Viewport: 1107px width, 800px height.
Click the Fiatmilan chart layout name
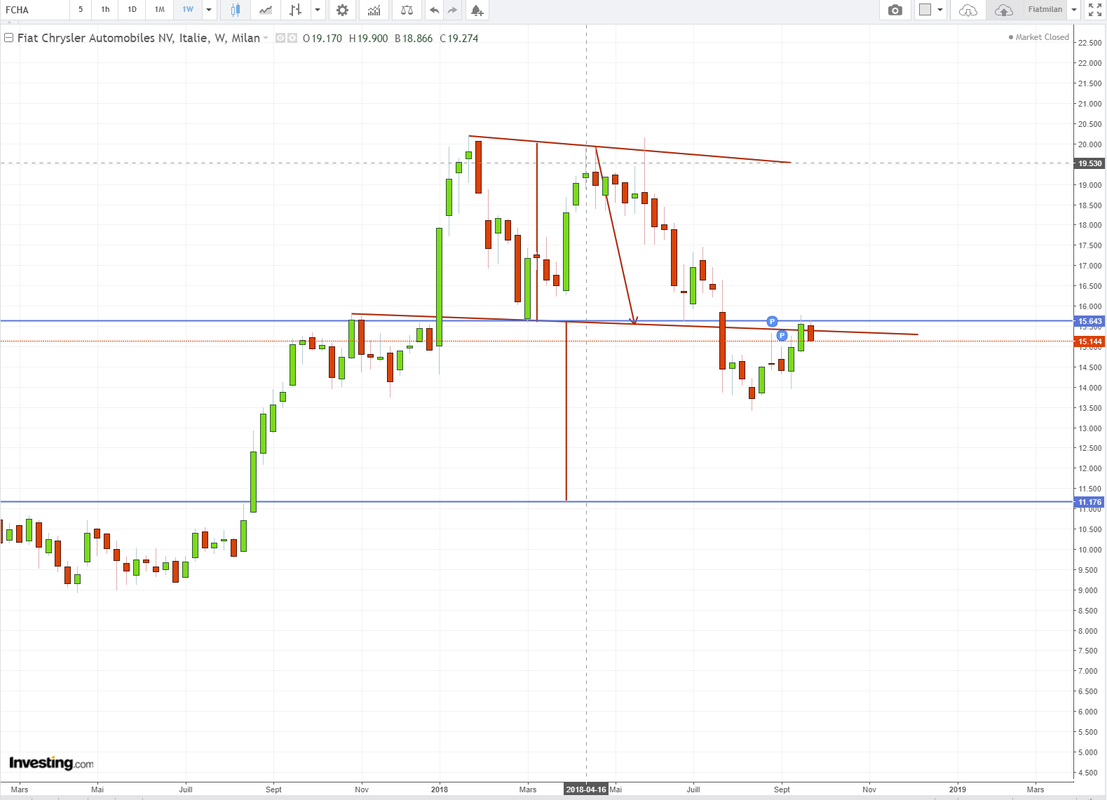1045,10
